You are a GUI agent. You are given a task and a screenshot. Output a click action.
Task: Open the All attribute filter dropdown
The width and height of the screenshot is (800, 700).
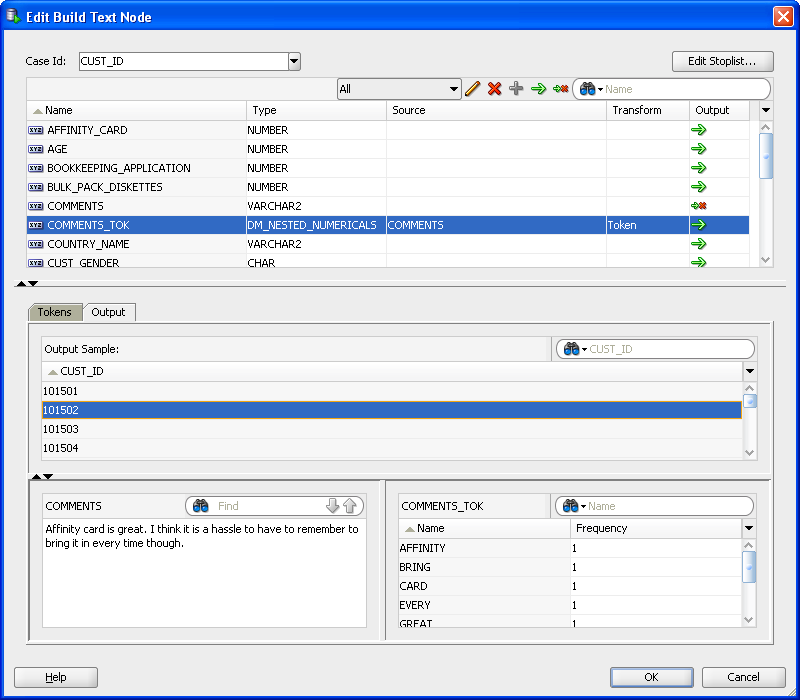[x=453, y=89]
